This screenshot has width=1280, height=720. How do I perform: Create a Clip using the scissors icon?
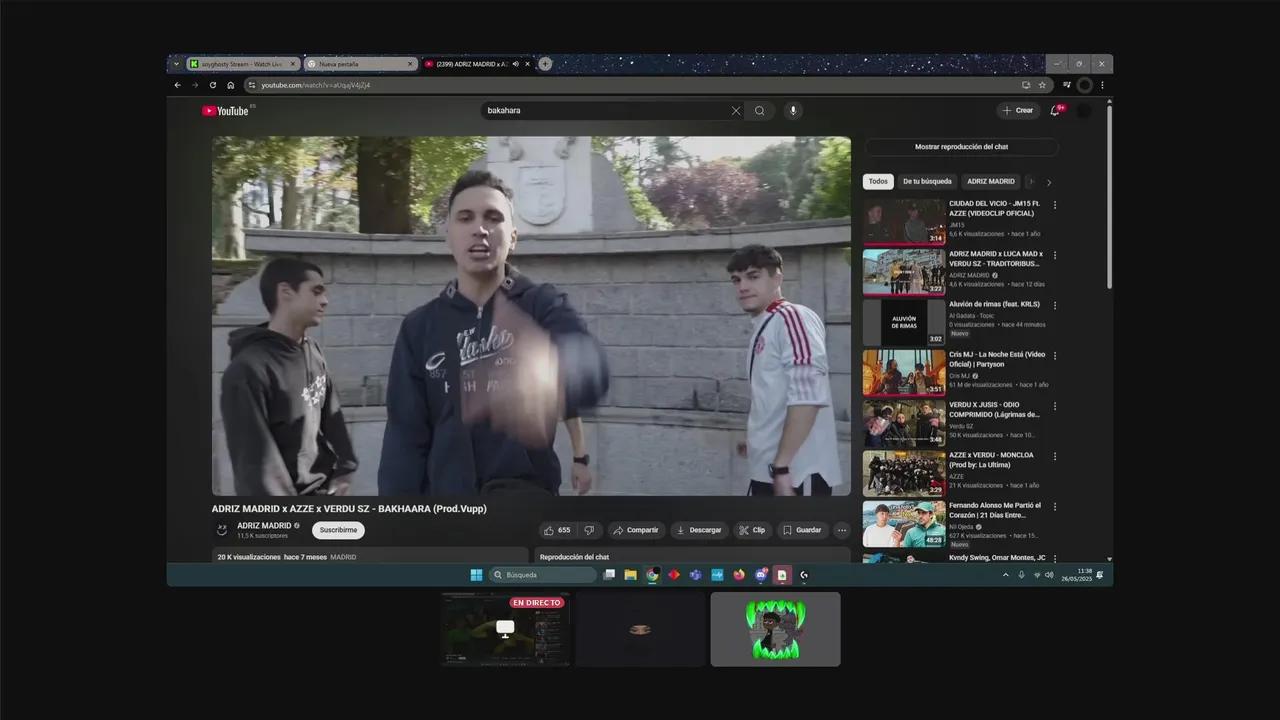pos(752,530)
